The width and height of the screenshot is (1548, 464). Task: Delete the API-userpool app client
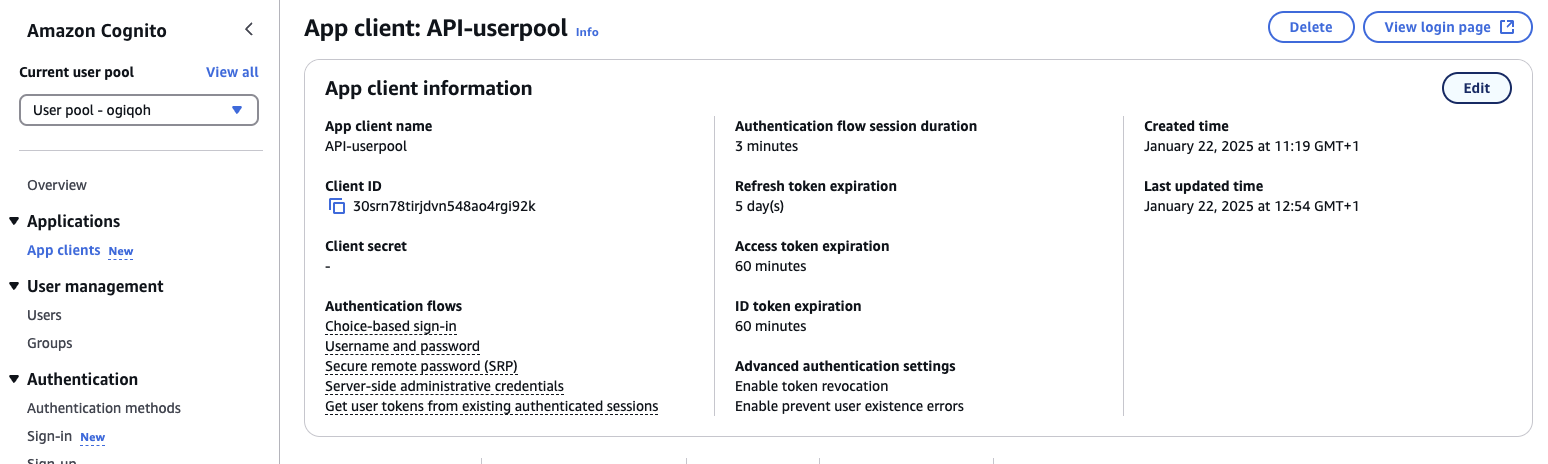click(x=1310, y=28)
